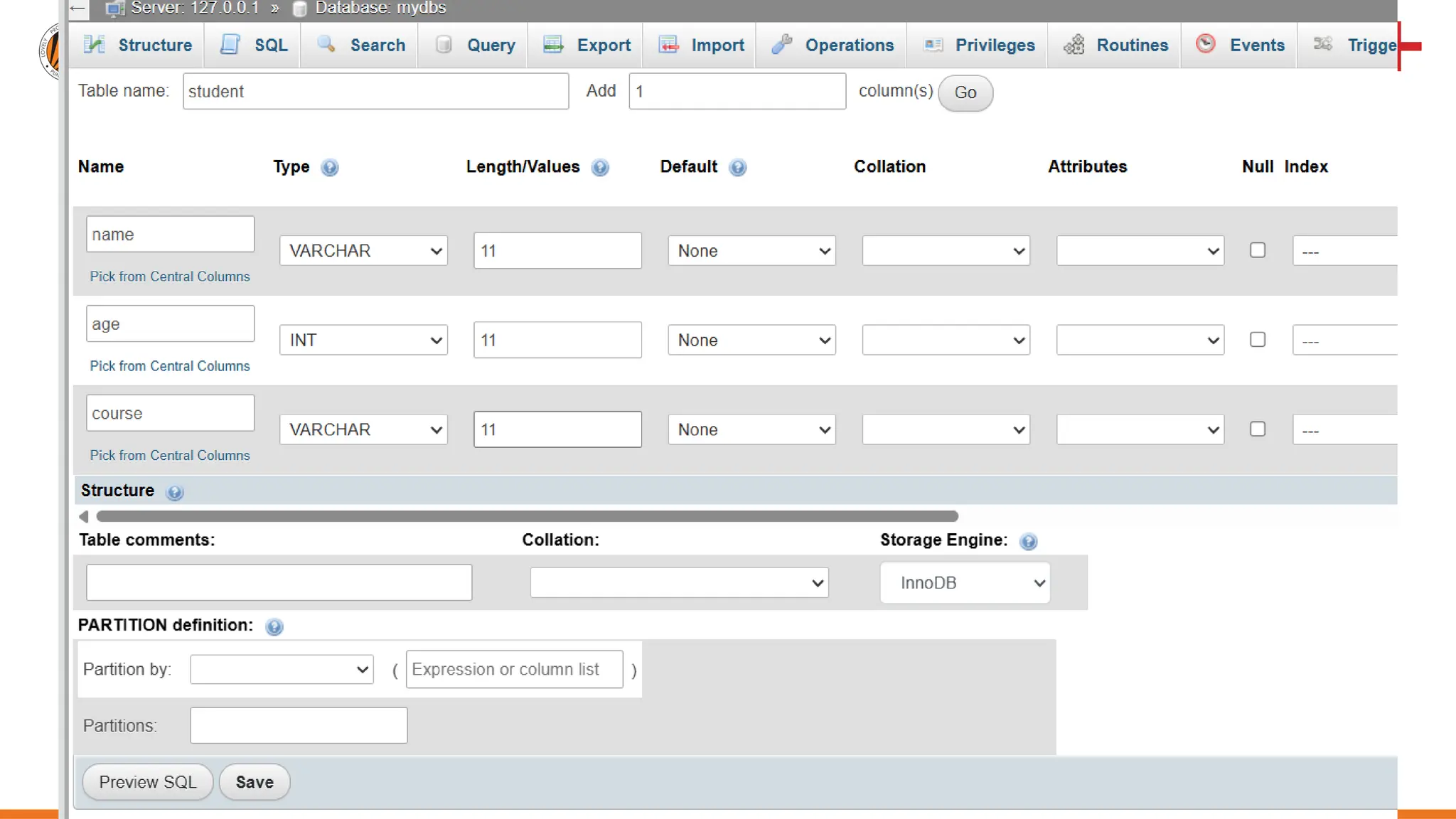Open Type dropdown for course column
This screenshot has width=1456, height=819.
tap(363, 430)
